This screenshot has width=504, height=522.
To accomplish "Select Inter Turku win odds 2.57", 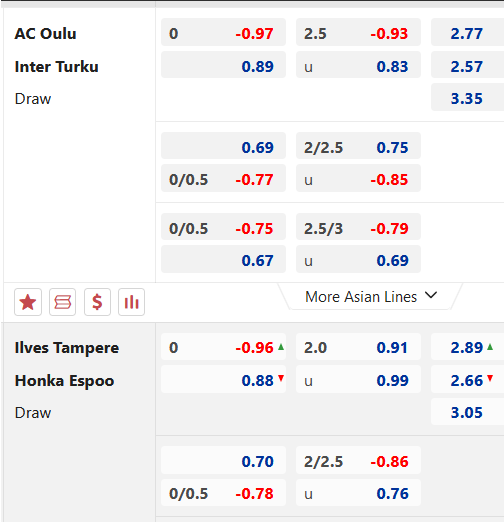I will (467, 66).
